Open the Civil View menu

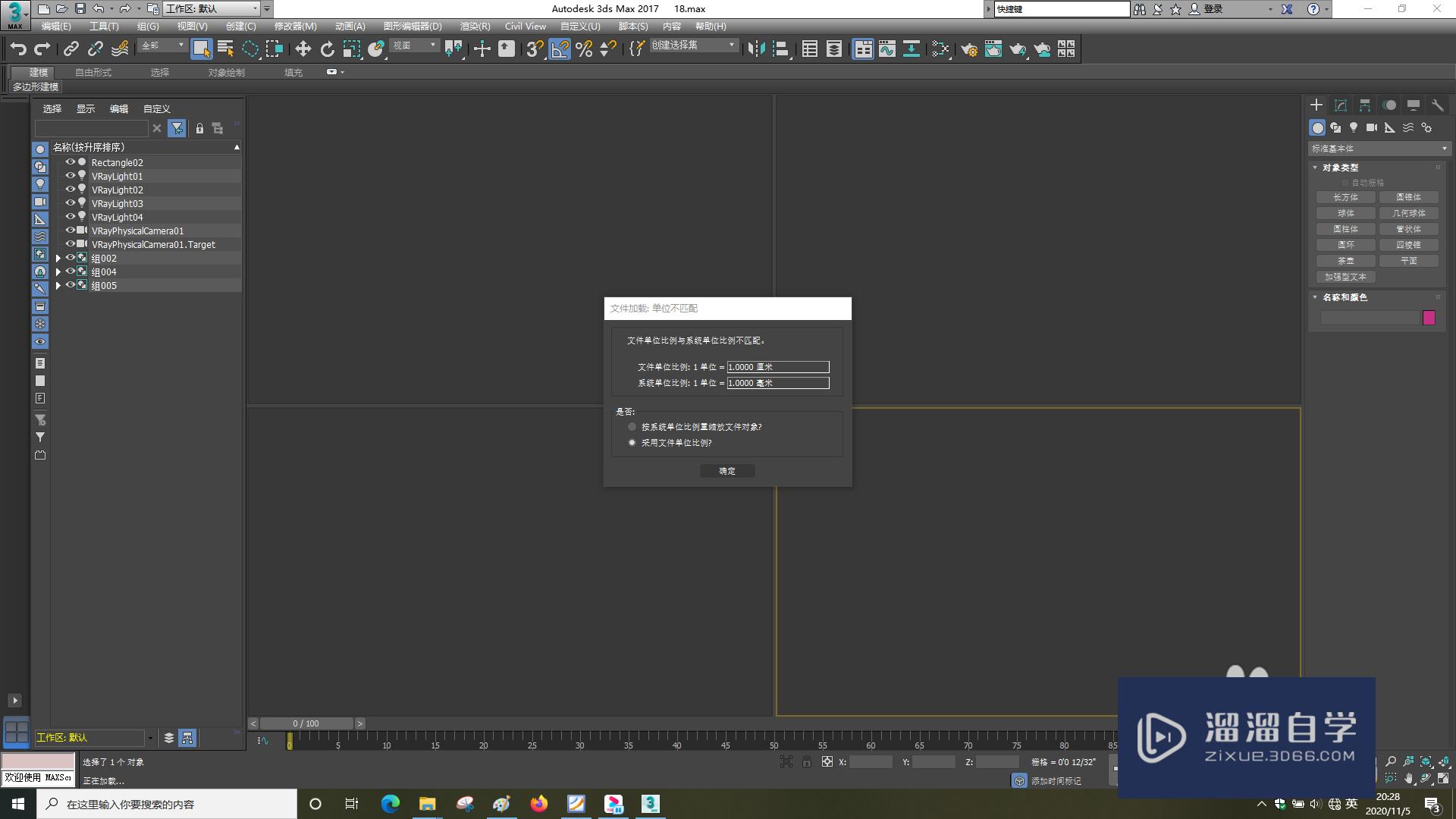[x=526, y=27]
